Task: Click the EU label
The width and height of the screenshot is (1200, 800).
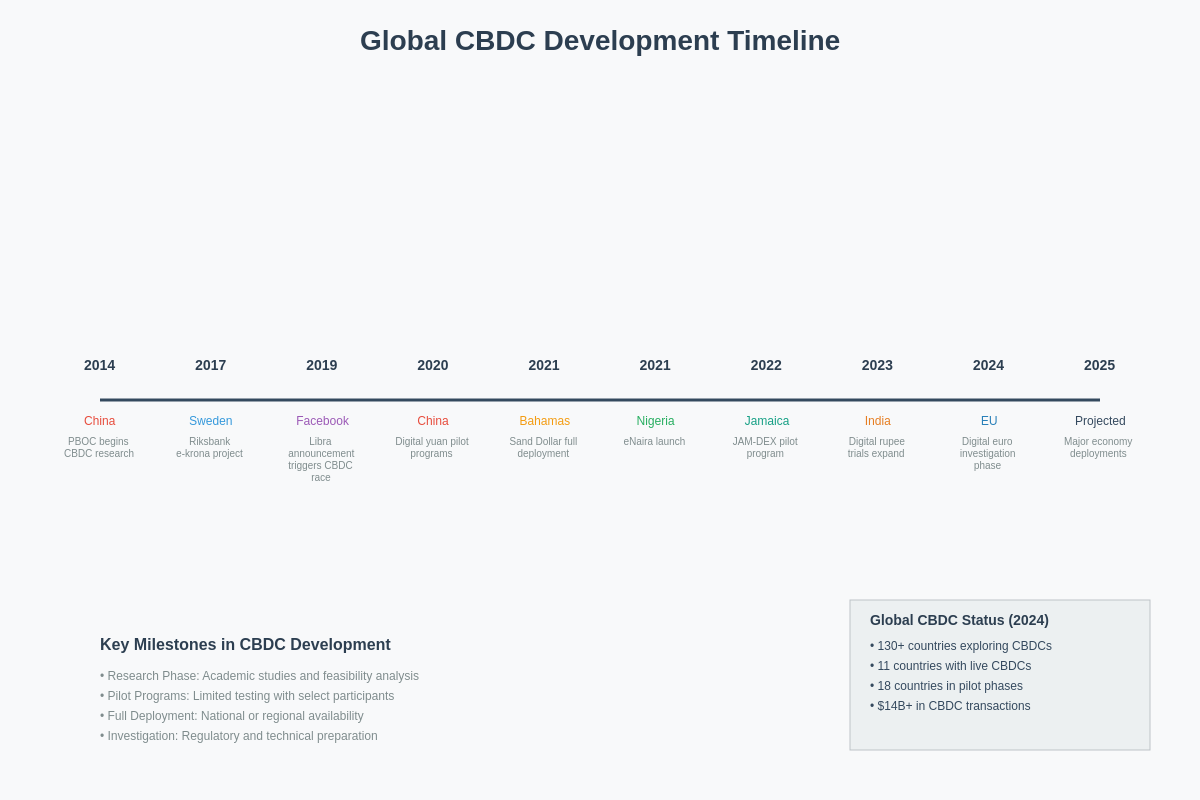Action: coord(988,421)
